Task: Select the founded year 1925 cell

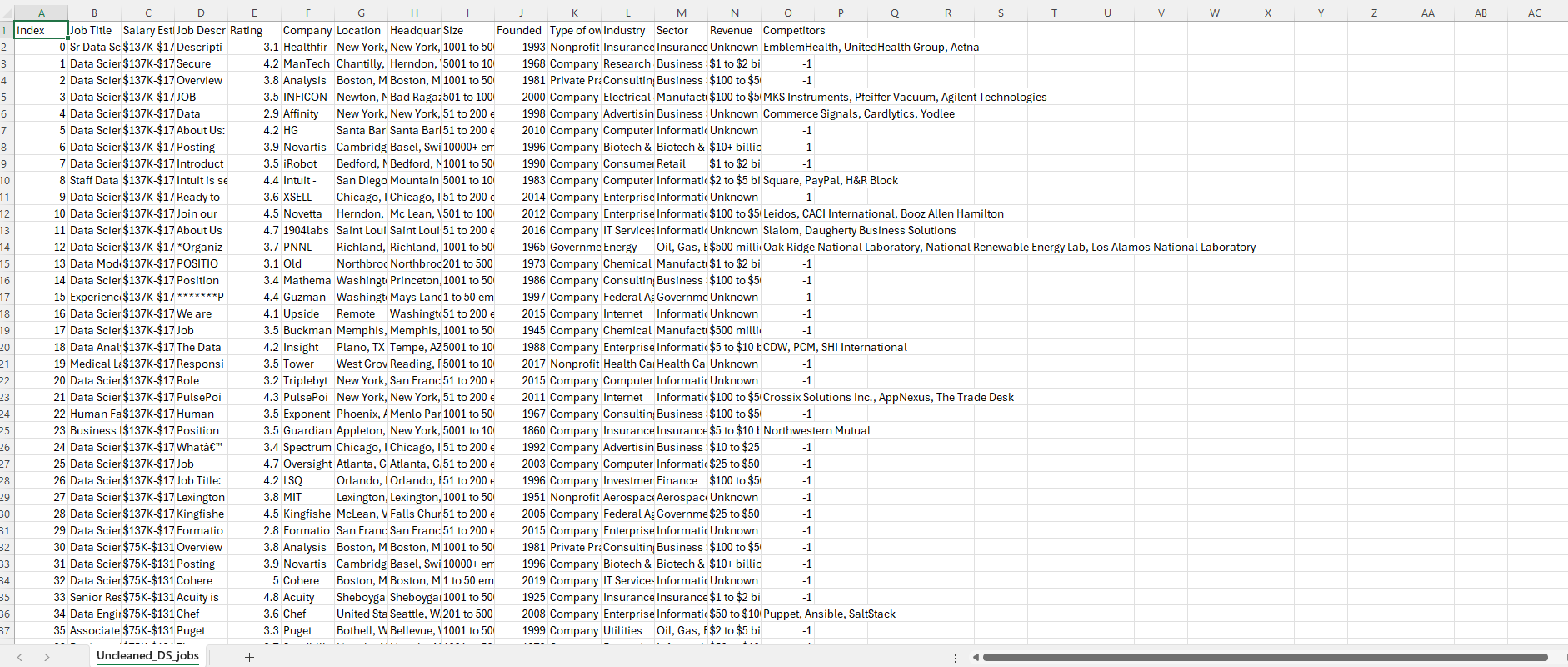Action: pyautogui.click(x=521, y=597)
